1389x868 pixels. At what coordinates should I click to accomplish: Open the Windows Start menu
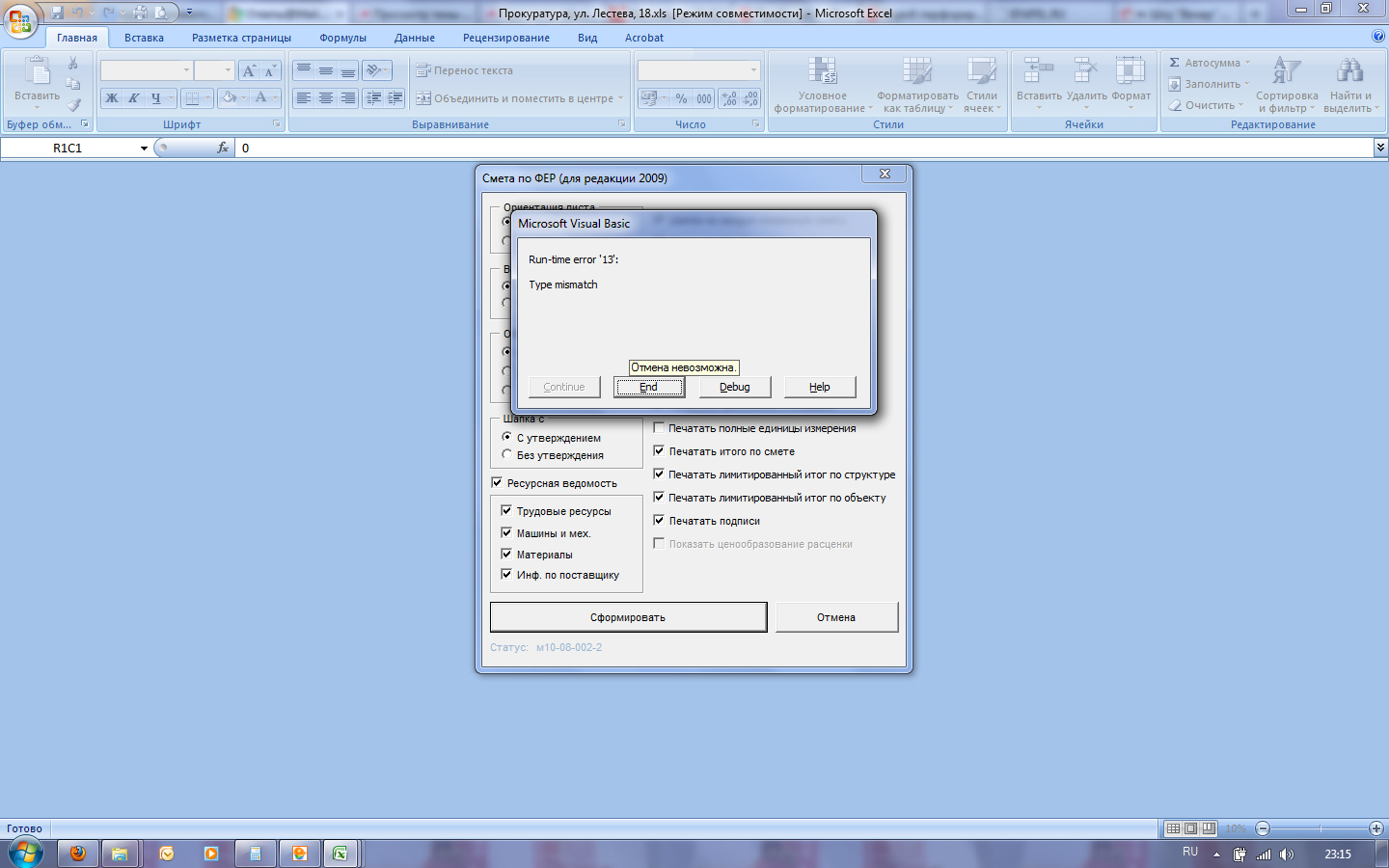[26, 853]
